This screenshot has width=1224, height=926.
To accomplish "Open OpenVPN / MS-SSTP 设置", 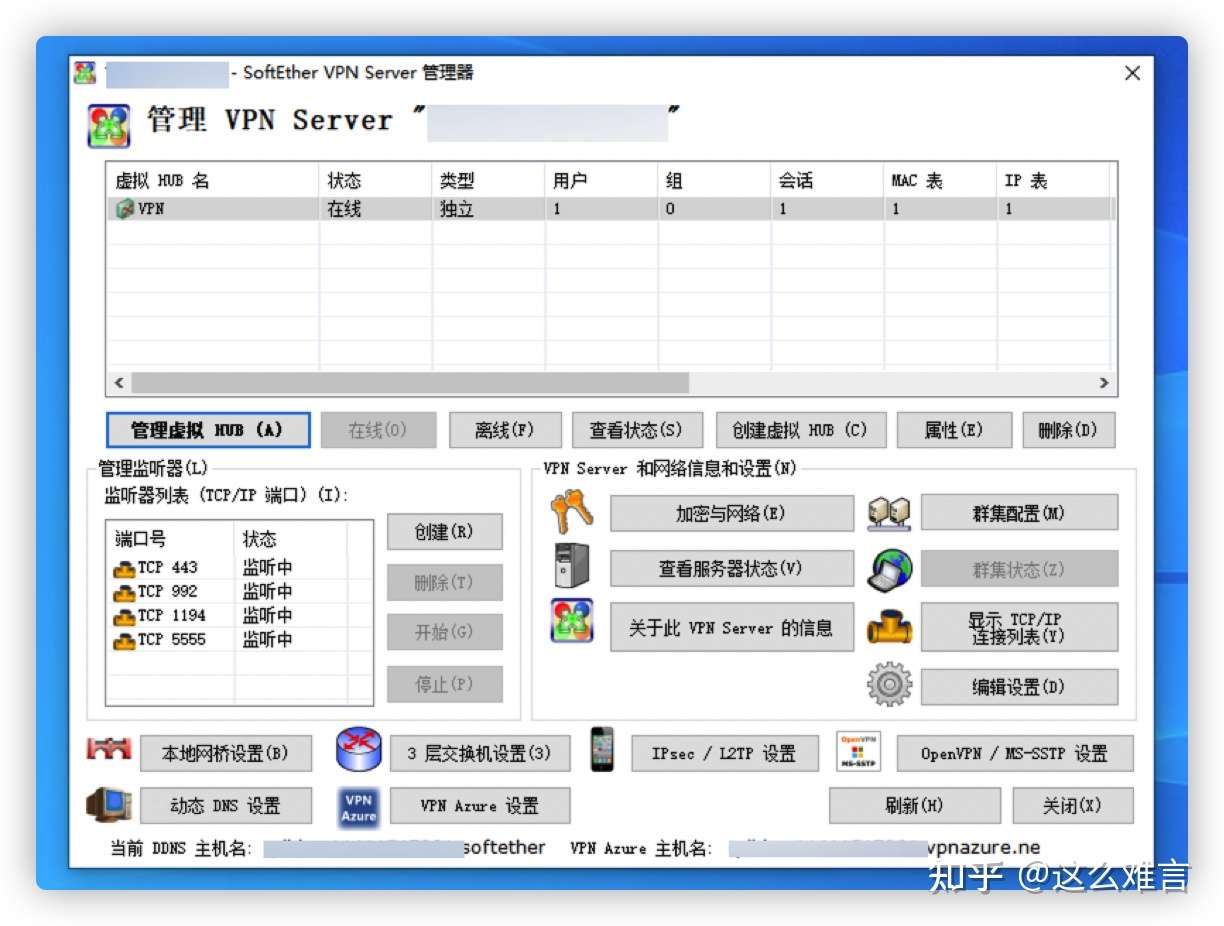I will 1015,754.
